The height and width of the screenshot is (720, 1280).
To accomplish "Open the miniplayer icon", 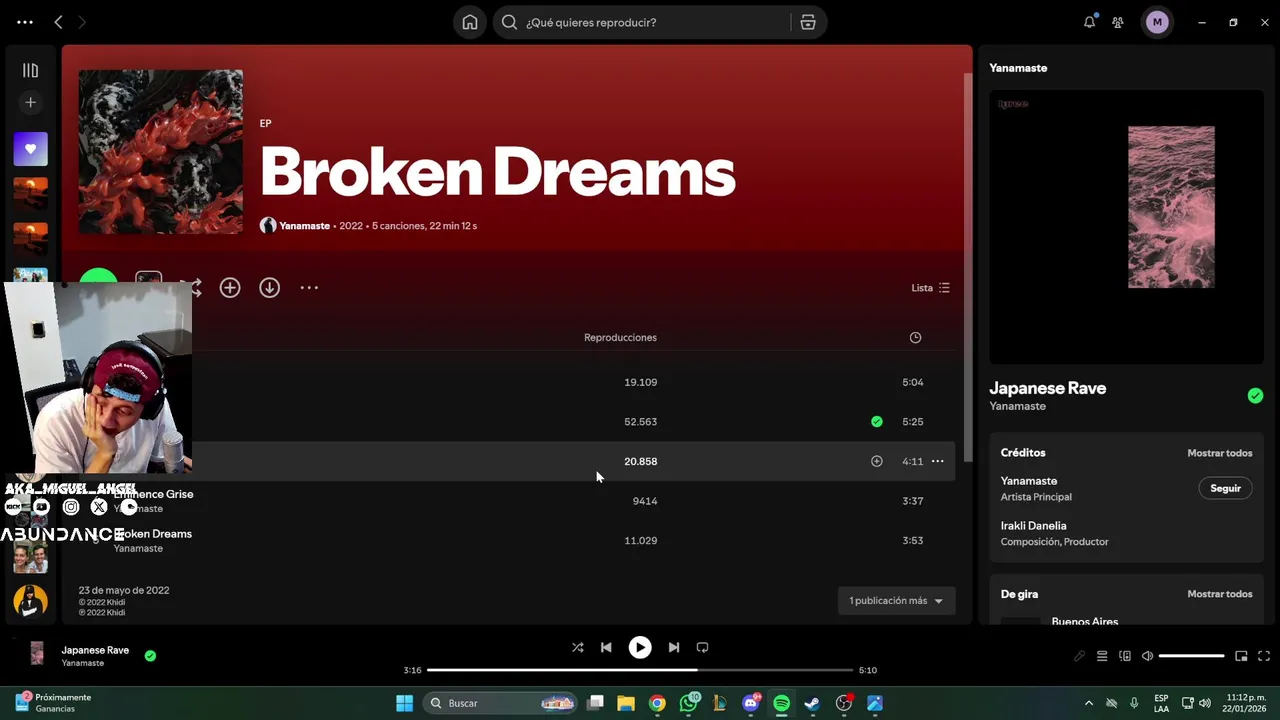I will [x=1241, y=656].
